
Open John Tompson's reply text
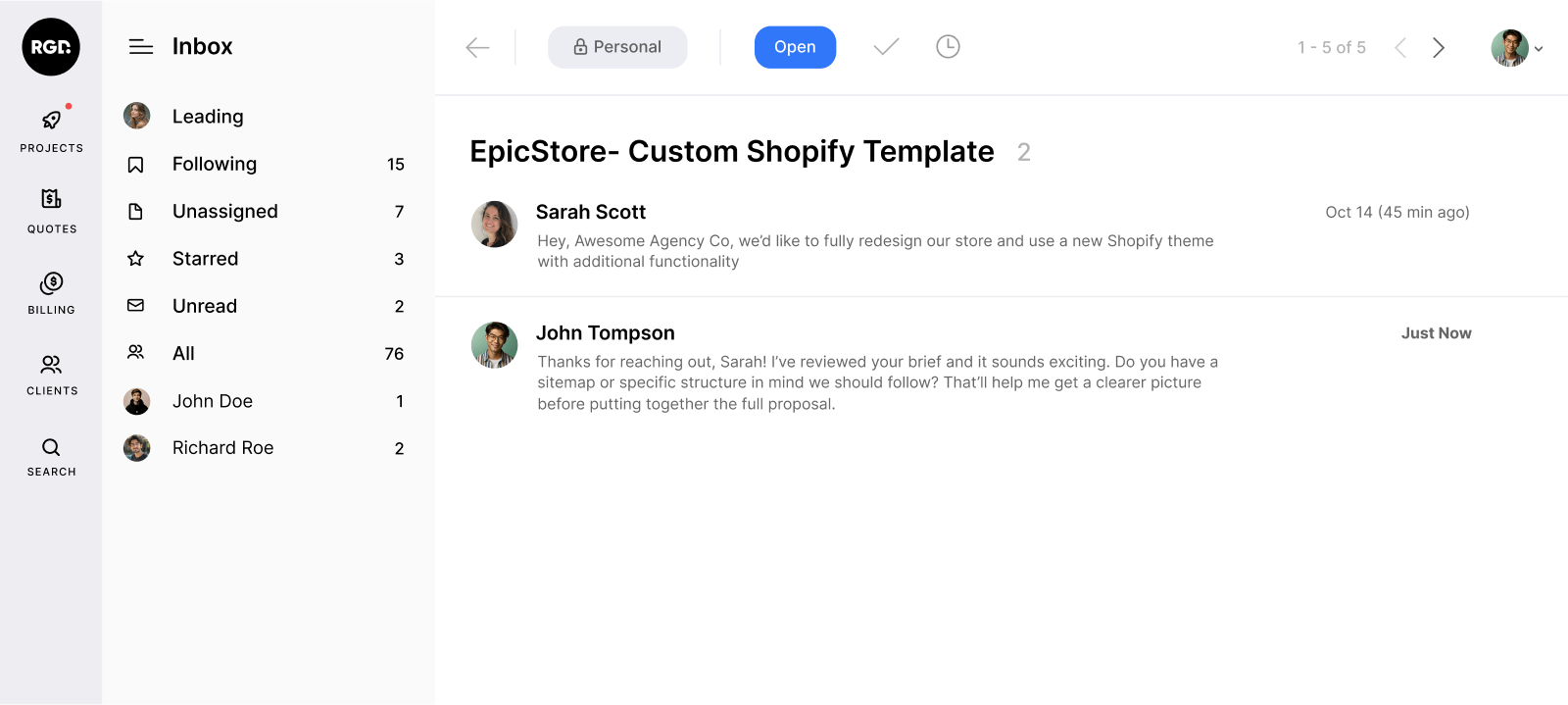point(878,382)
